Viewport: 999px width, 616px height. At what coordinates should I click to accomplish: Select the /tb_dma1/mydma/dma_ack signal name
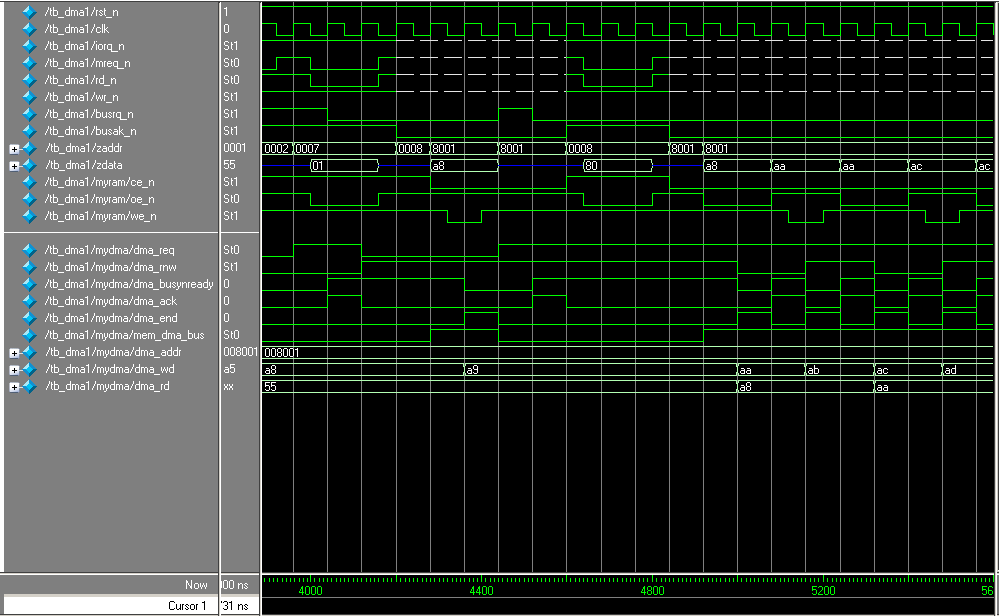coord(109,301)
